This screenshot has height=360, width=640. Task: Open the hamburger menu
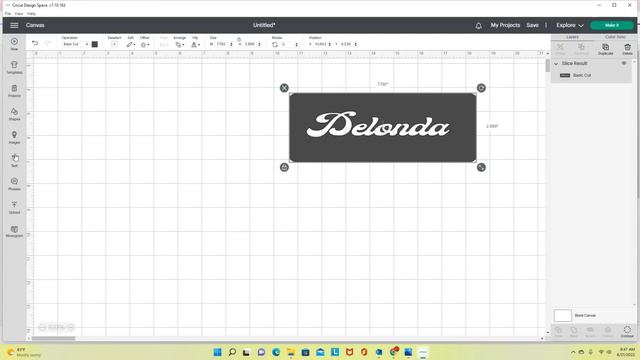(x=14, y=25)
